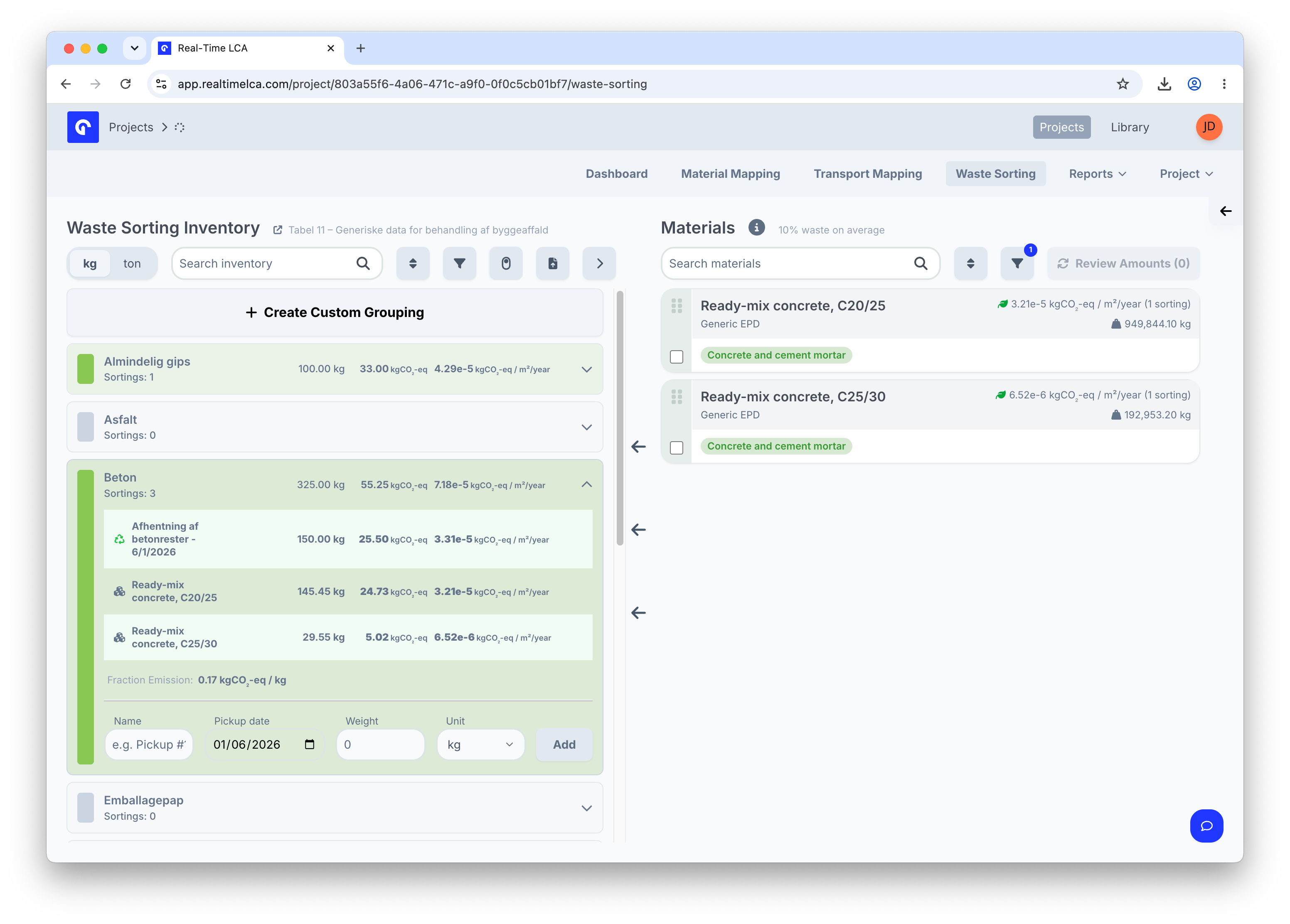1290x924 pixels.
Task: Click the green color swatch of Almindelig gips
Action: coord(85,369)
